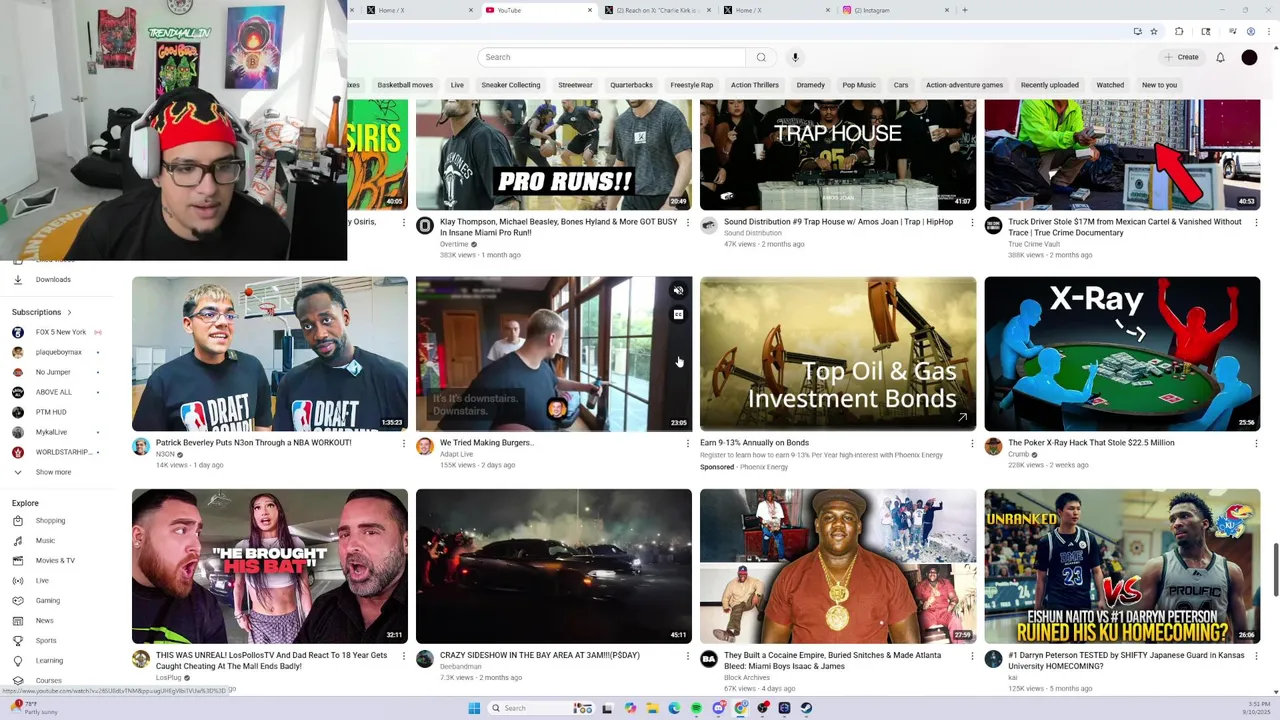Open FOX 5 New York subscription
This screenshot has height=720, width=1280.
pos(60,332)
